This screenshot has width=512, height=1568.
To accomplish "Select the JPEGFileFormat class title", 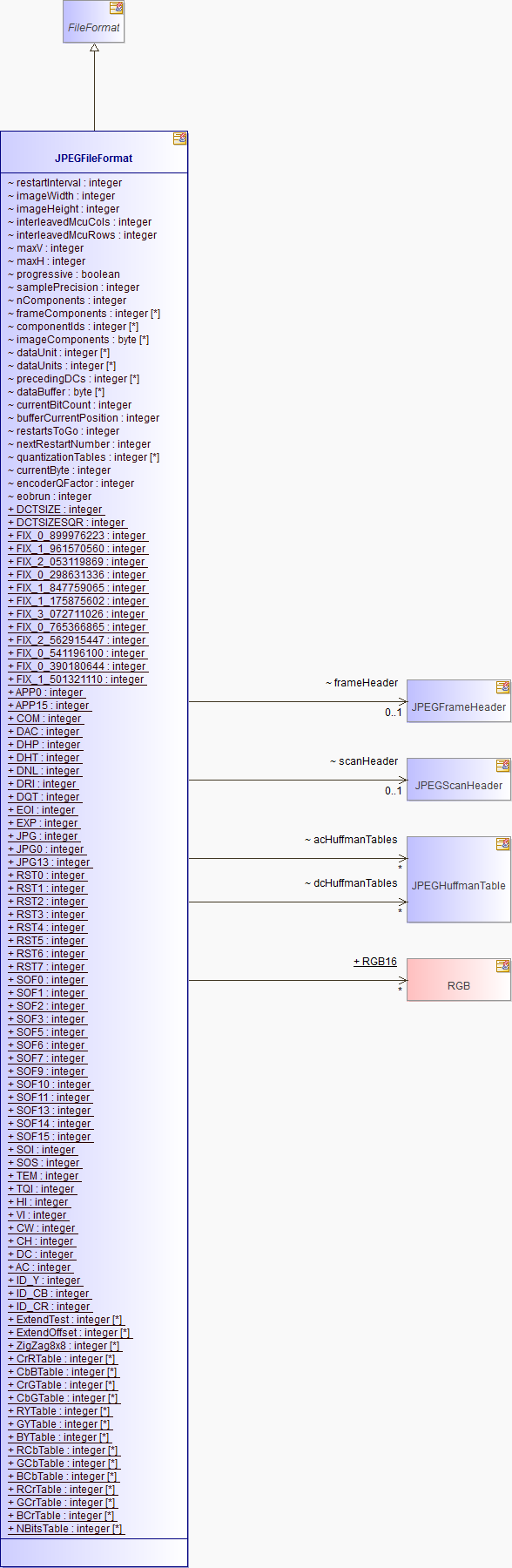I will (x=94, y=159).
